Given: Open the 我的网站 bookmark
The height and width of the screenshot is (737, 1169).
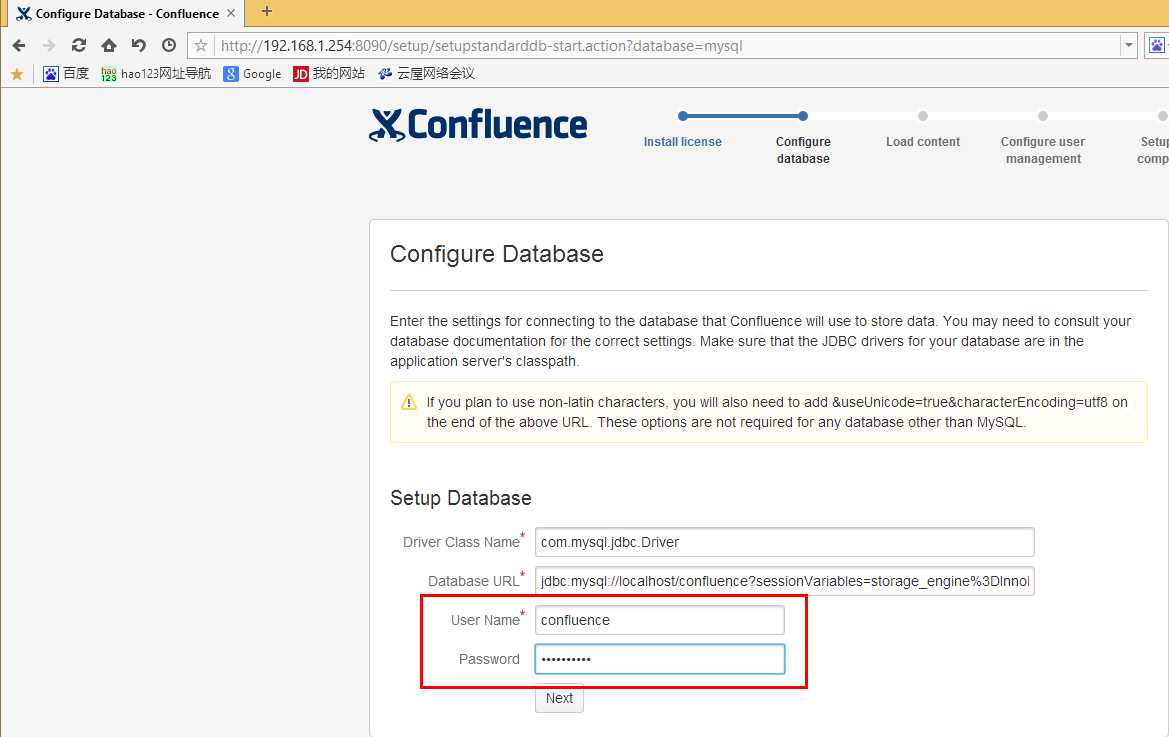Looking at the screenshot, I should point(329,73).
